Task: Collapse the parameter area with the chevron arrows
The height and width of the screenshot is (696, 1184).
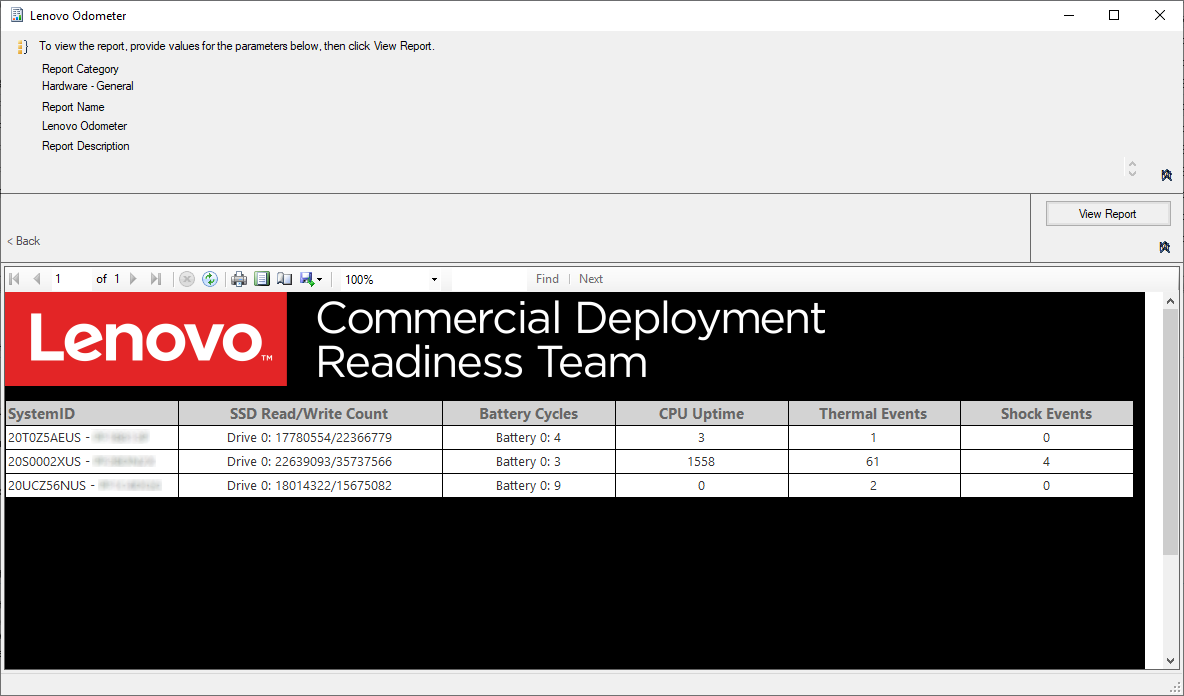Action: coord(1132,168)
